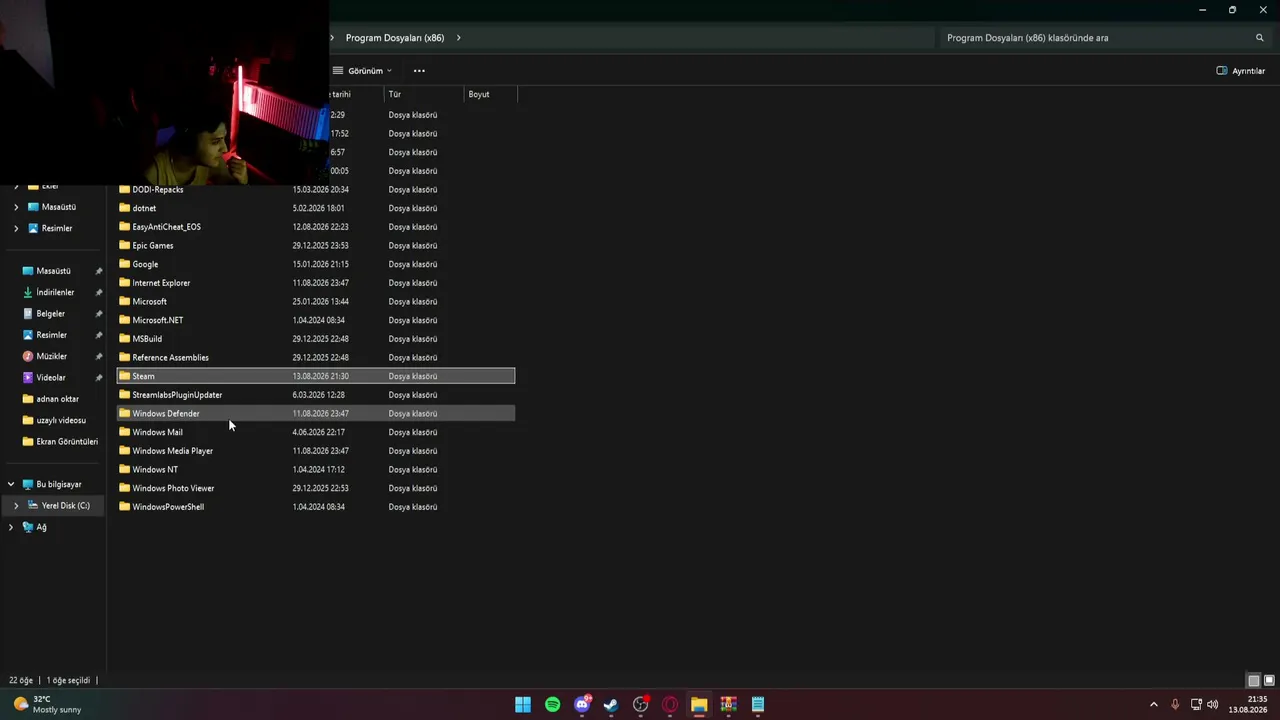
Task: Click the pin icon next to İndirilenler
Action: [x=99, y=292]
